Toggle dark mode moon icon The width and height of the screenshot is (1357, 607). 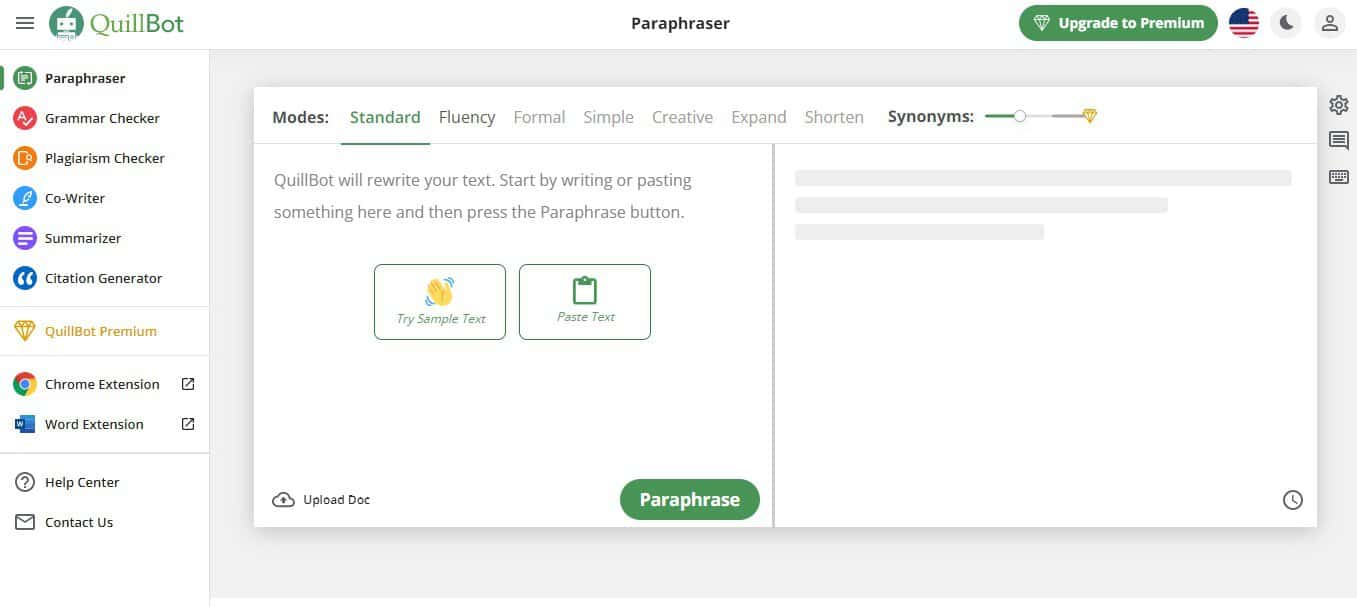(1286, 23)
